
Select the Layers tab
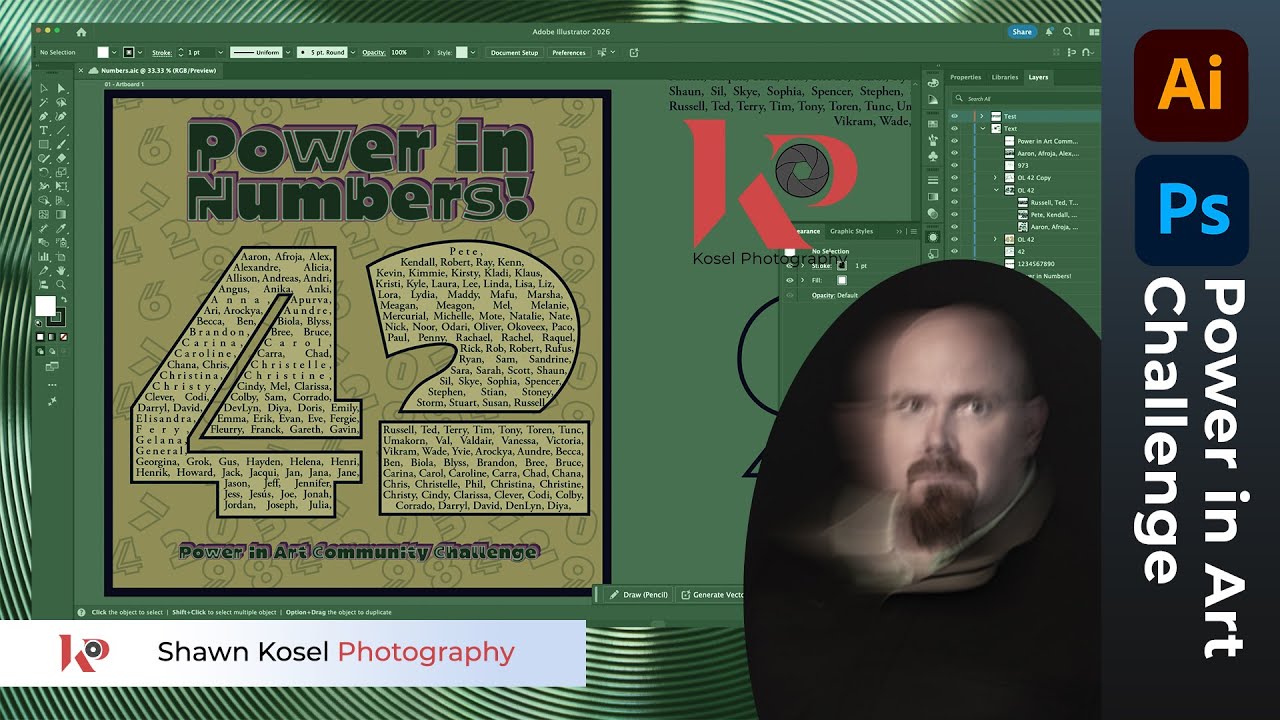(x=1038, y=77)
